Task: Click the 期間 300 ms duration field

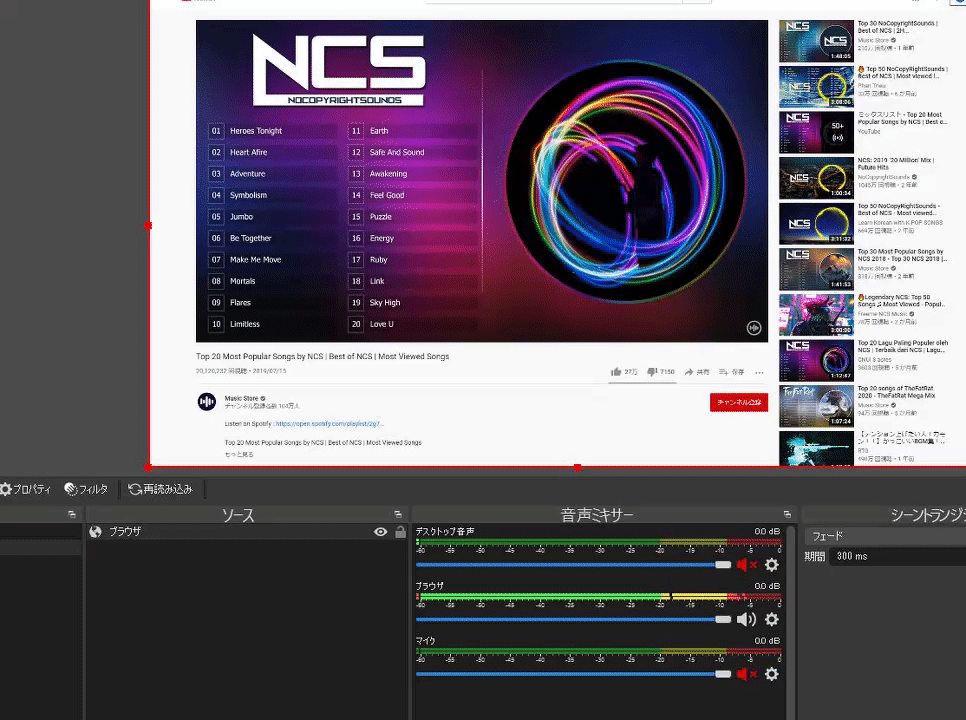Action: [x=898, y=556]
